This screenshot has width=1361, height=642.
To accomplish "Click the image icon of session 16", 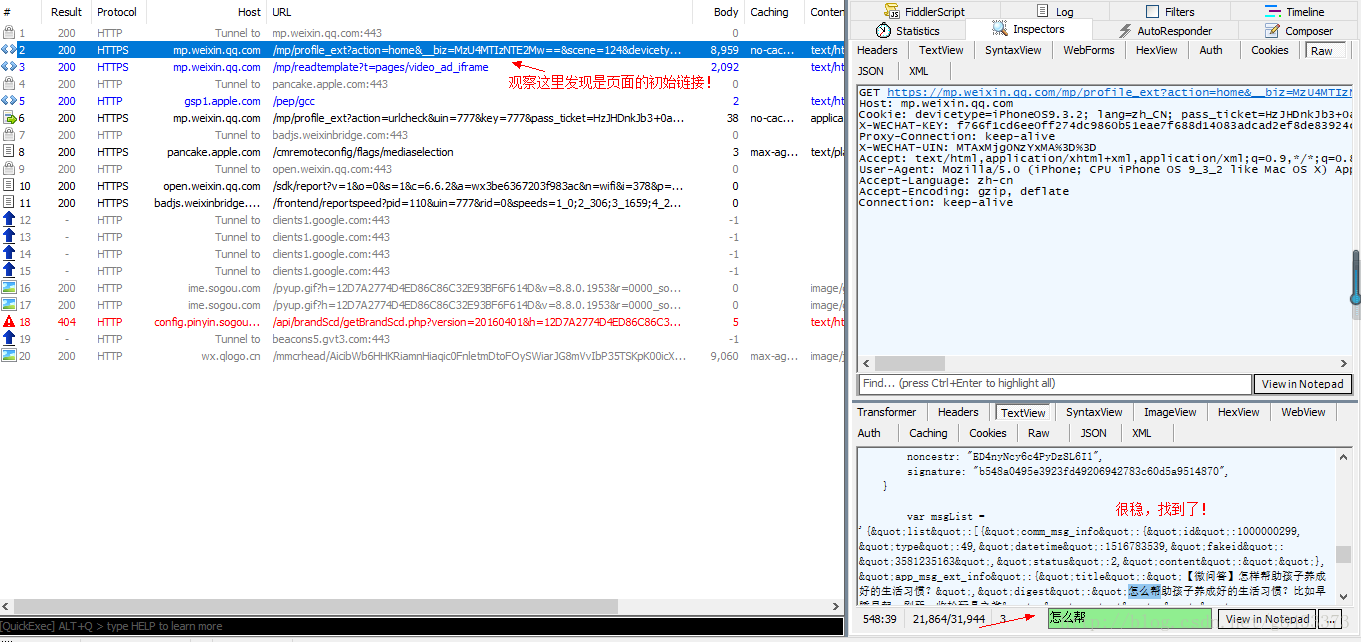I will click(x=9, y=288).
